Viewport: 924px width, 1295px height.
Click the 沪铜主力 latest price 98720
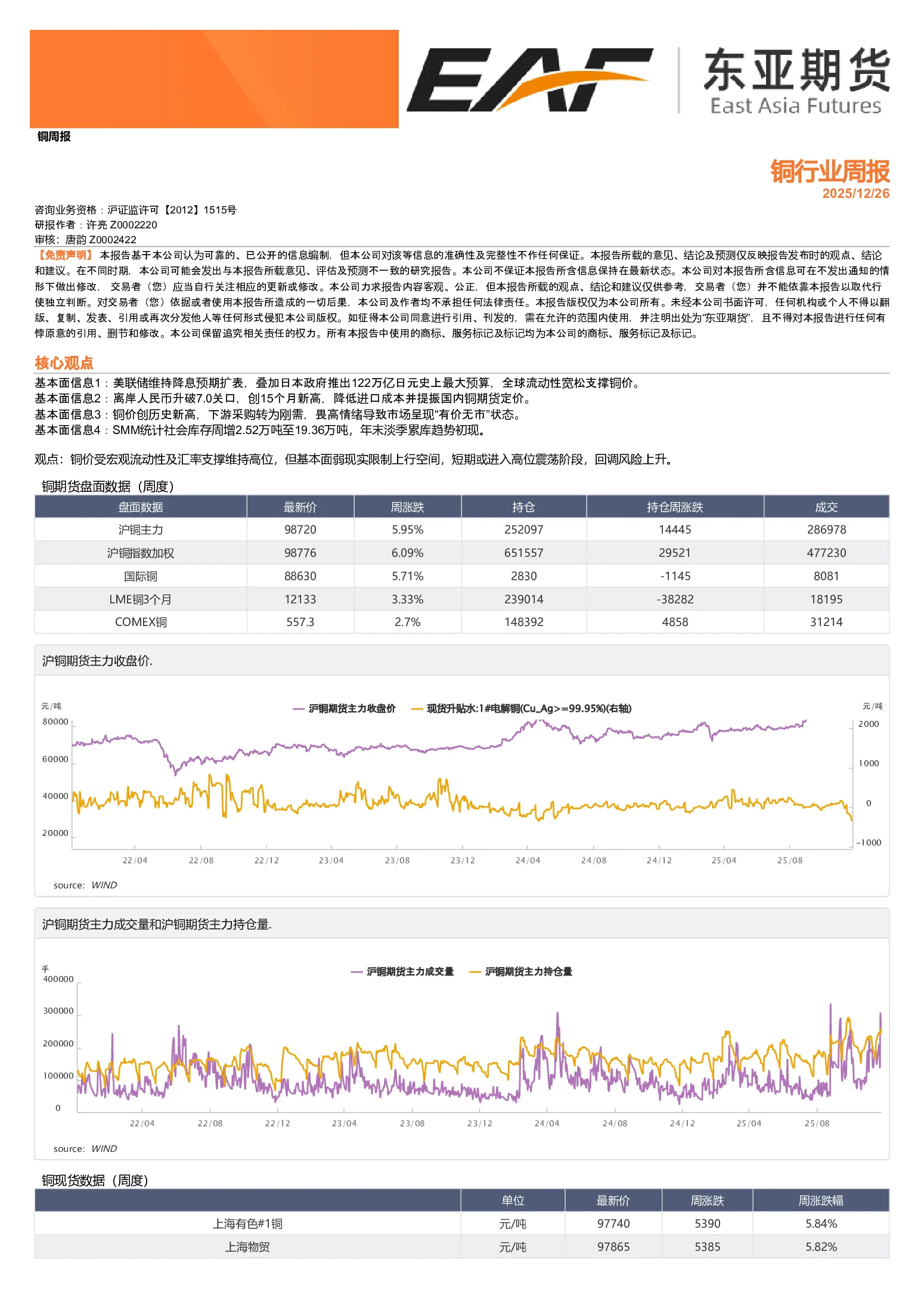click(x=300, y=529)
